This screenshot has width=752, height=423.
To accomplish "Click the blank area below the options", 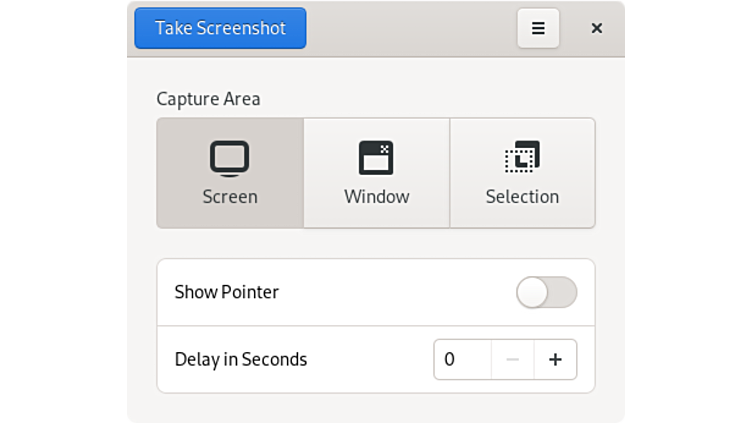I will coord(376,408).
